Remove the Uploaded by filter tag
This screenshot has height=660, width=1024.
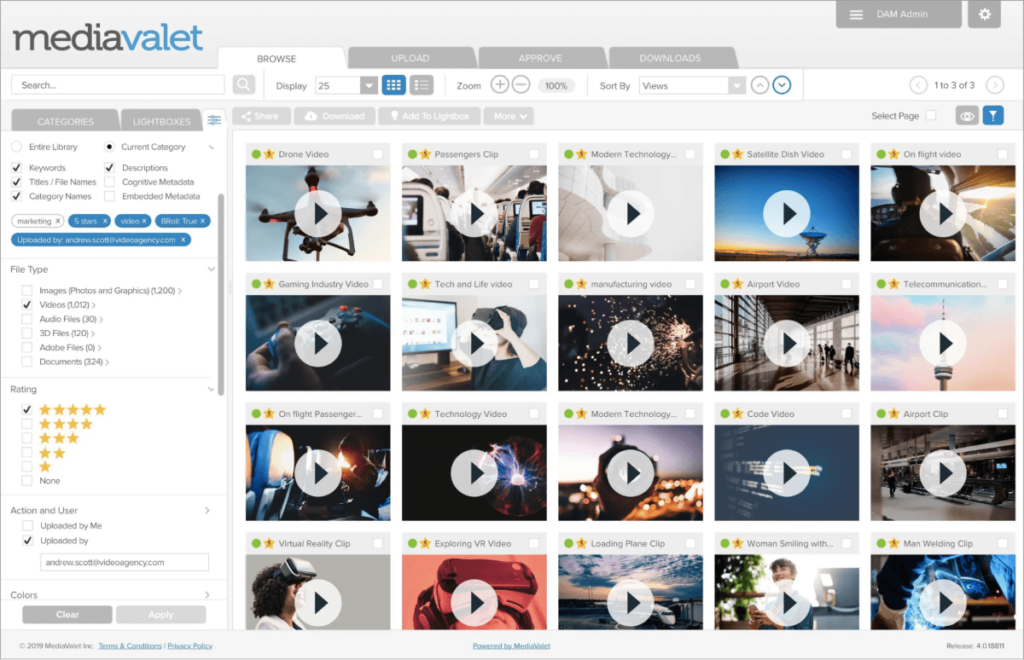pyautogui.click(x=184, y=240)
